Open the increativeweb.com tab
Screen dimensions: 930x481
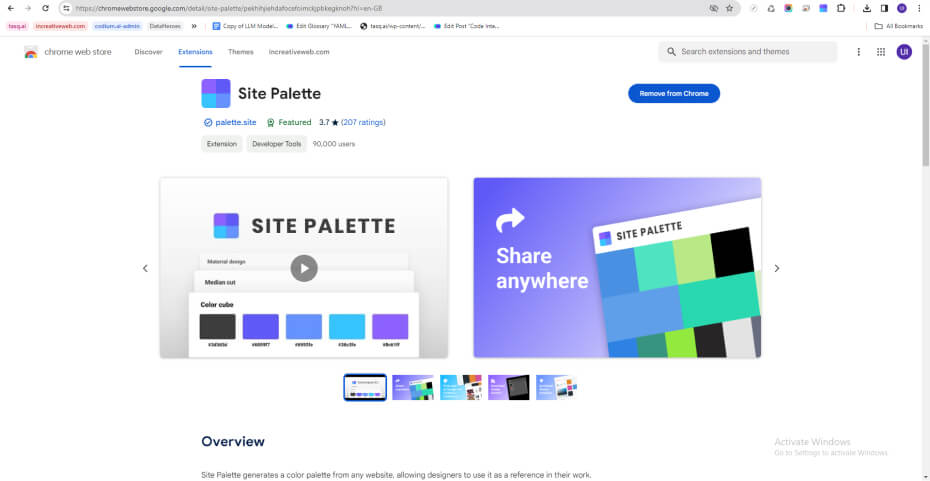(299, 52)
